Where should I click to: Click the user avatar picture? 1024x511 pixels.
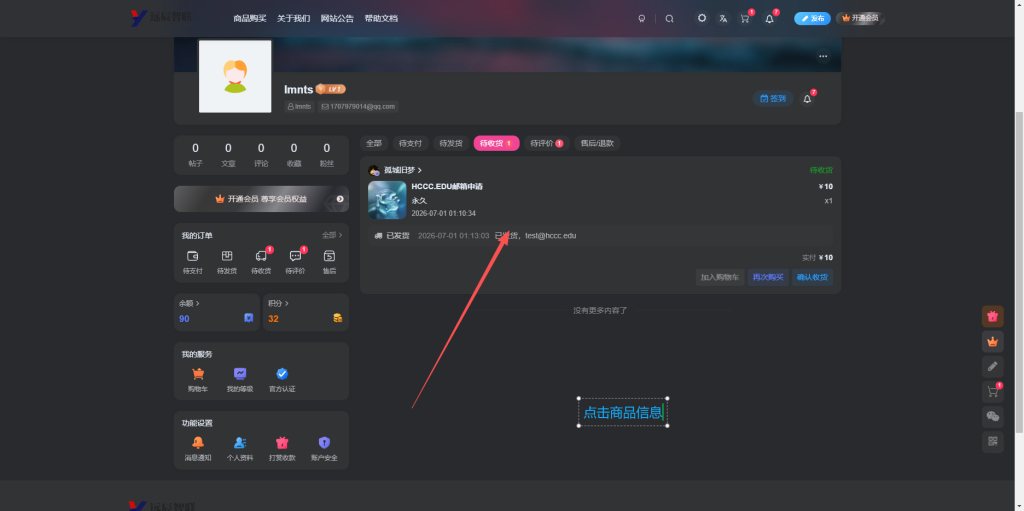coord(235,76)
